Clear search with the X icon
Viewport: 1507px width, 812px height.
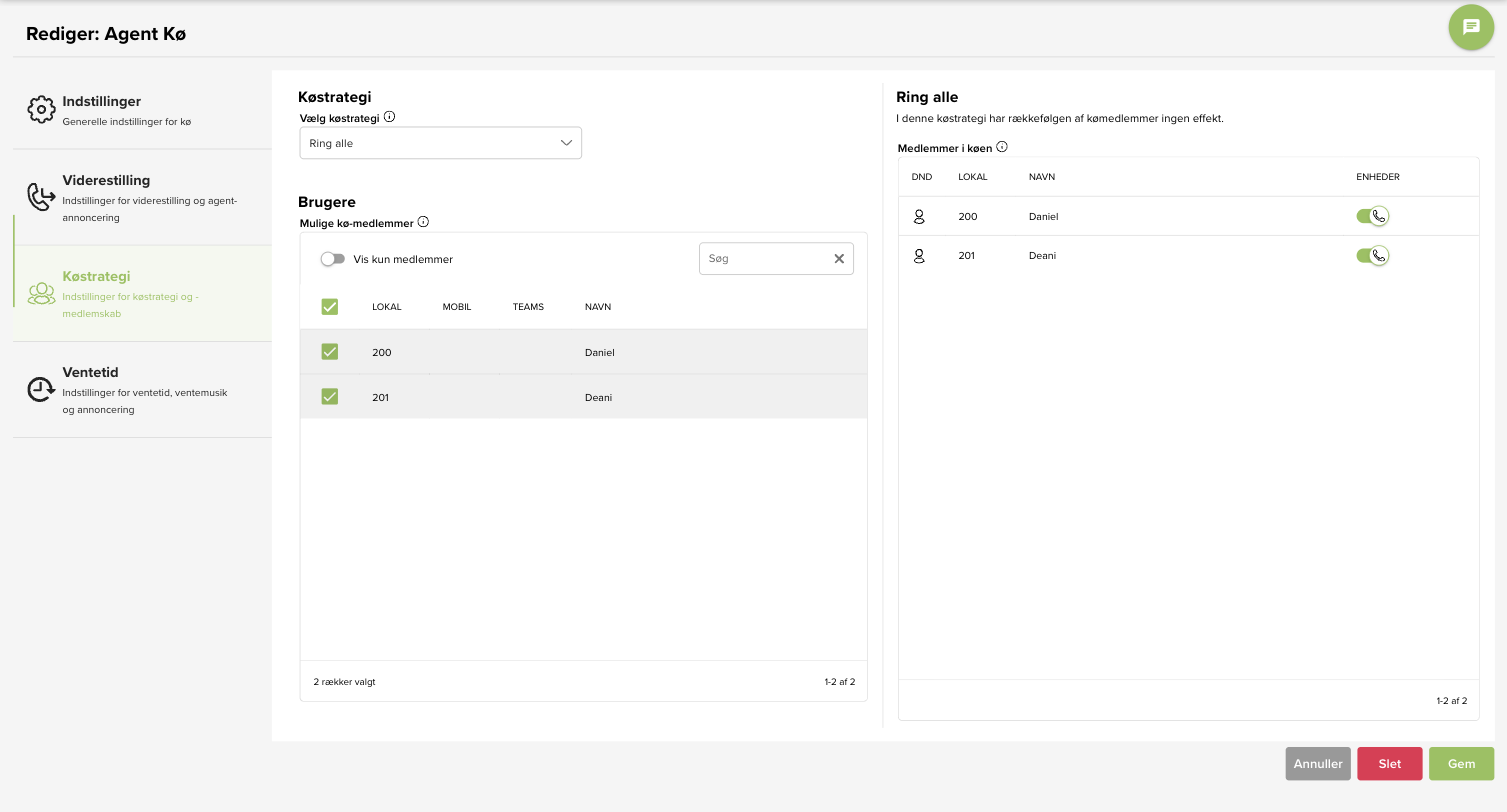pyautogui.click(x=839, y=258)
